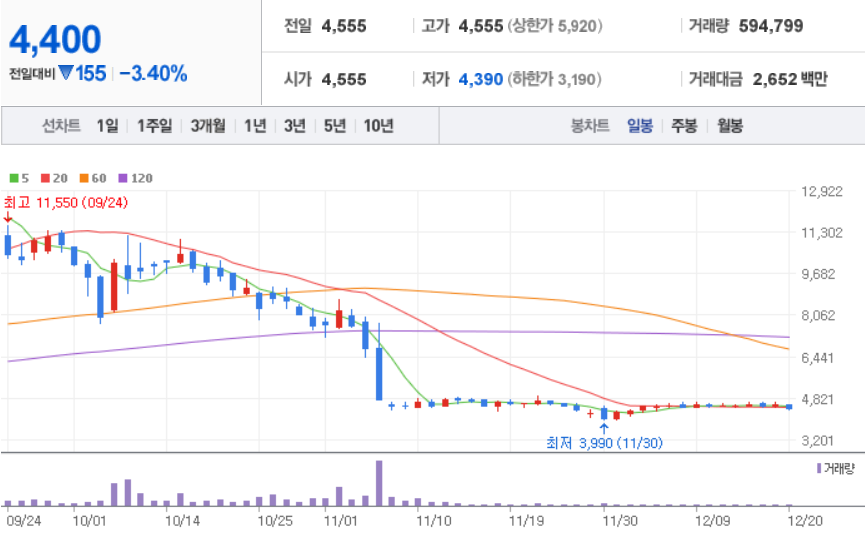Click the 4,821 price axis label

pyautogui.click(x=818, y=400)
